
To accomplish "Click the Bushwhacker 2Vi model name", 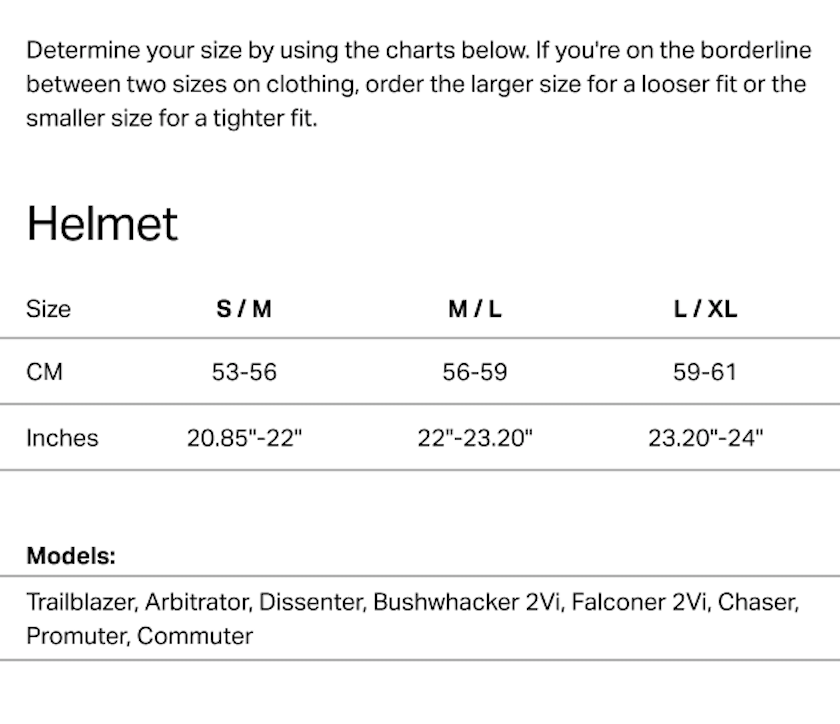I will click(x=465, y=602).
